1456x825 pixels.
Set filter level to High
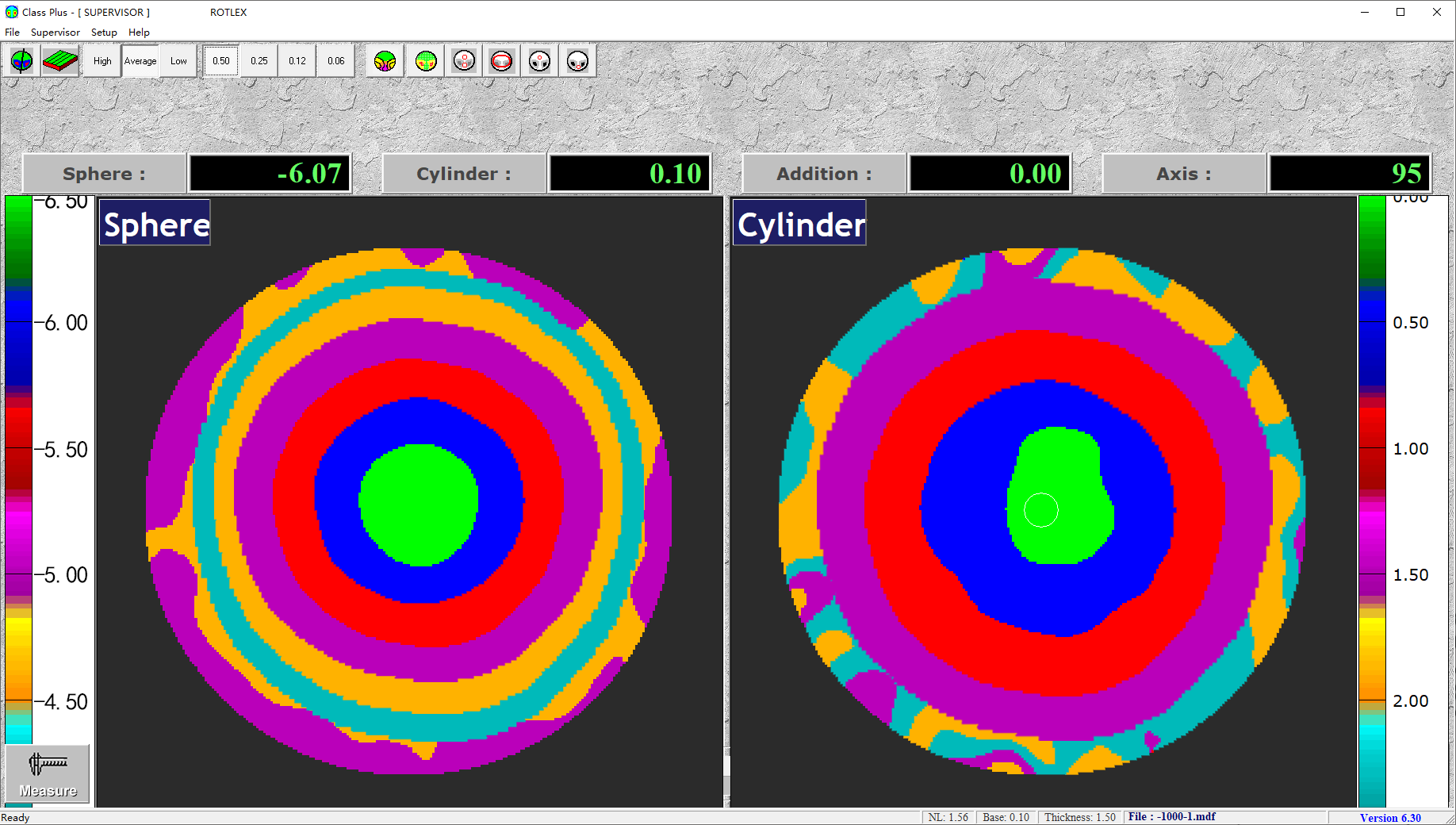pyautogui.click(x=102, y=61)
